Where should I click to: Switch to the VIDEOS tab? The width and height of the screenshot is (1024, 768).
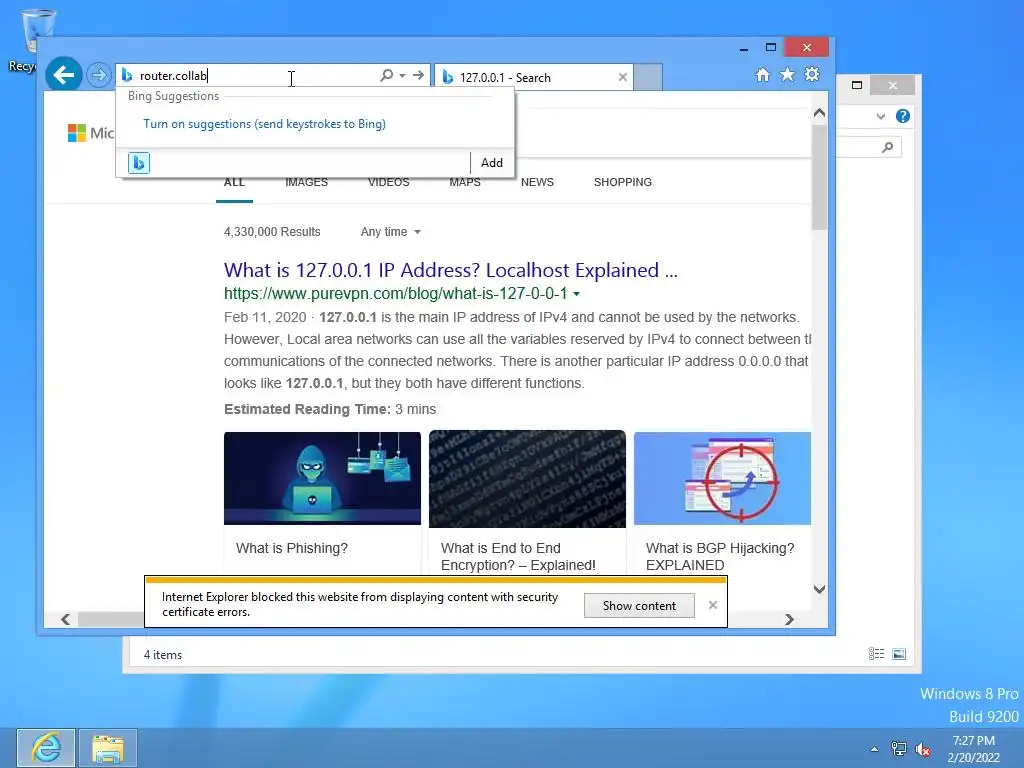pyautogui.click(x=389, y=182)
